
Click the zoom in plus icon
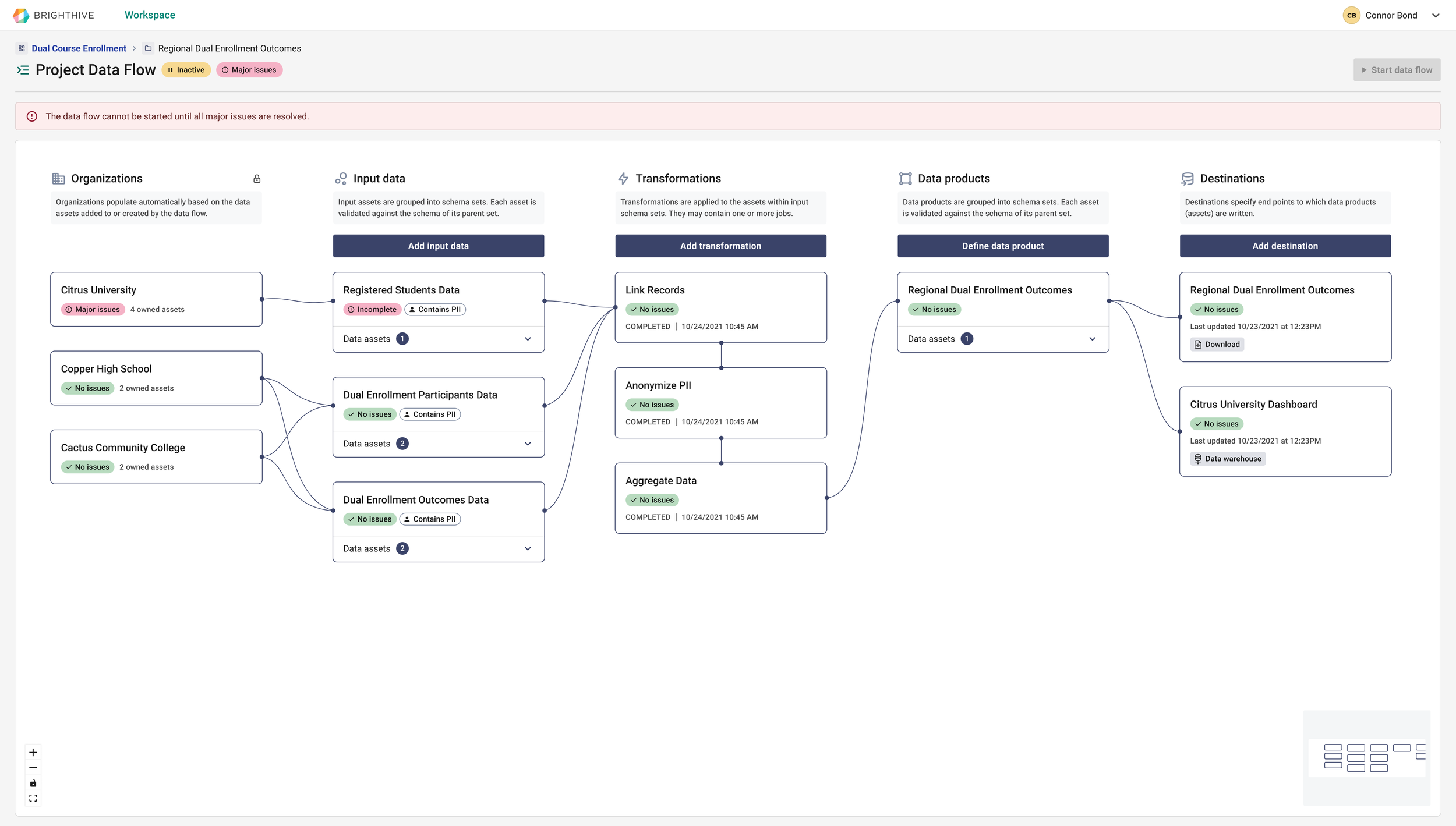[x=33, y=752]
